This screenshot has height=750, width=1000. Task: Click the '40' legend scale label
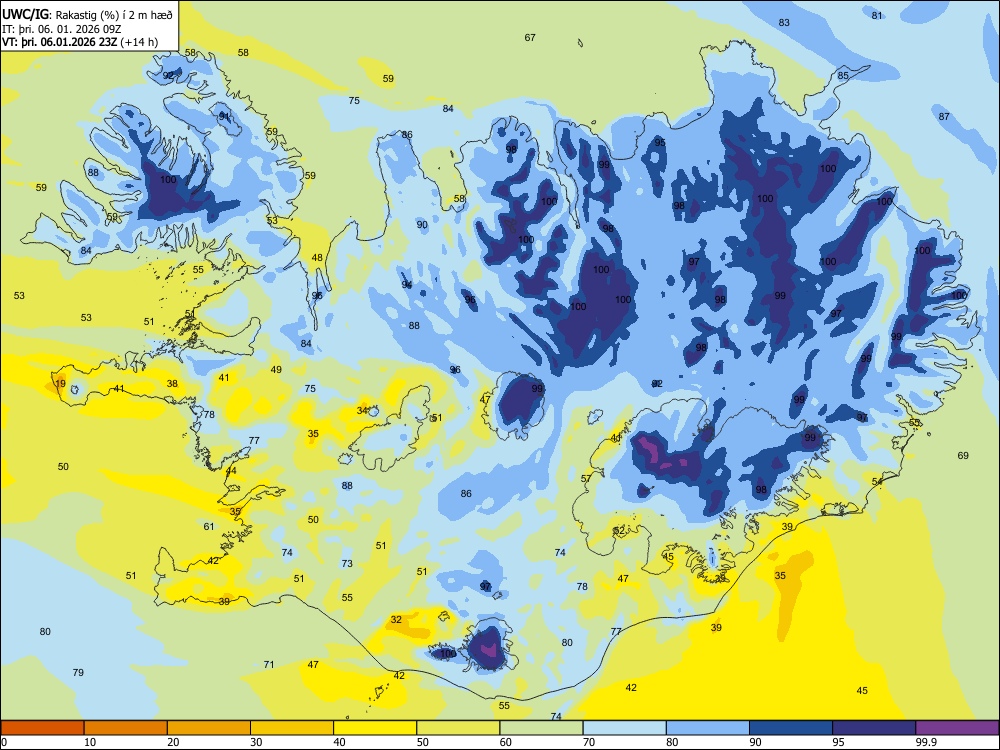[340, 742]
